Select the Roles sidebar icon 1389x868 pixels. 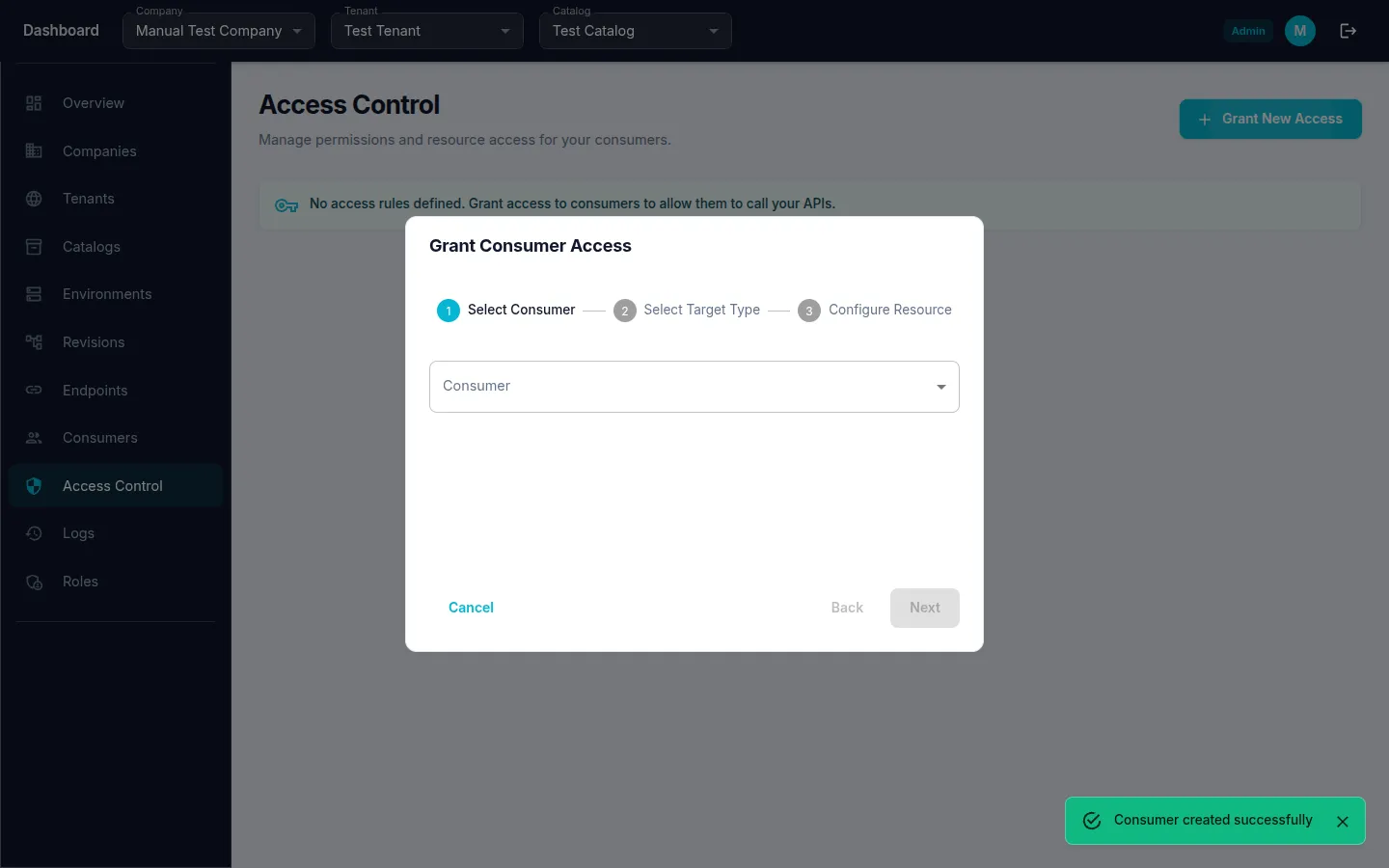coord(34,582)
